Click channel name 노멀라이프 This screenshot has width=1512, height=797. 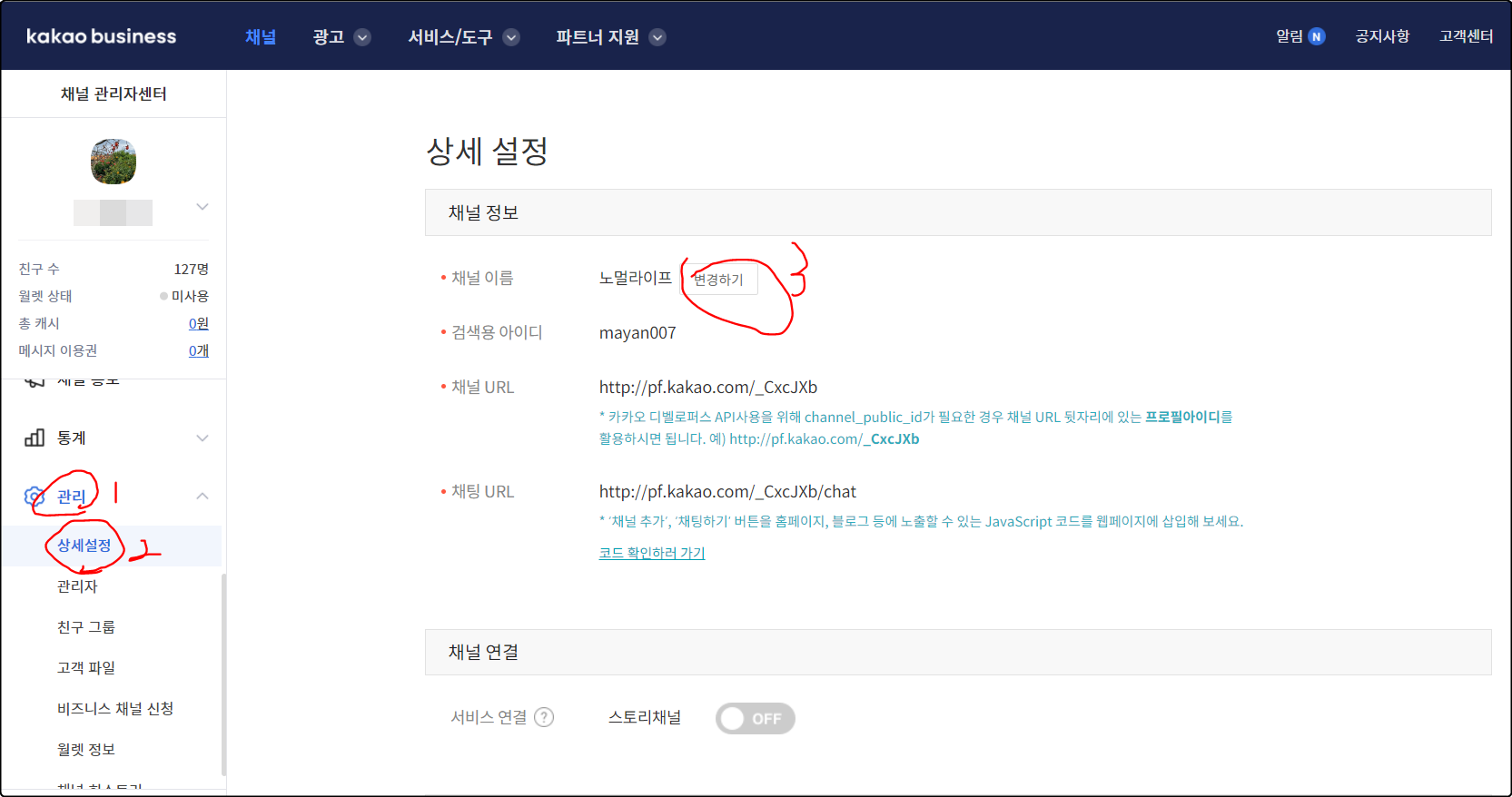click(x=636, y=278)
